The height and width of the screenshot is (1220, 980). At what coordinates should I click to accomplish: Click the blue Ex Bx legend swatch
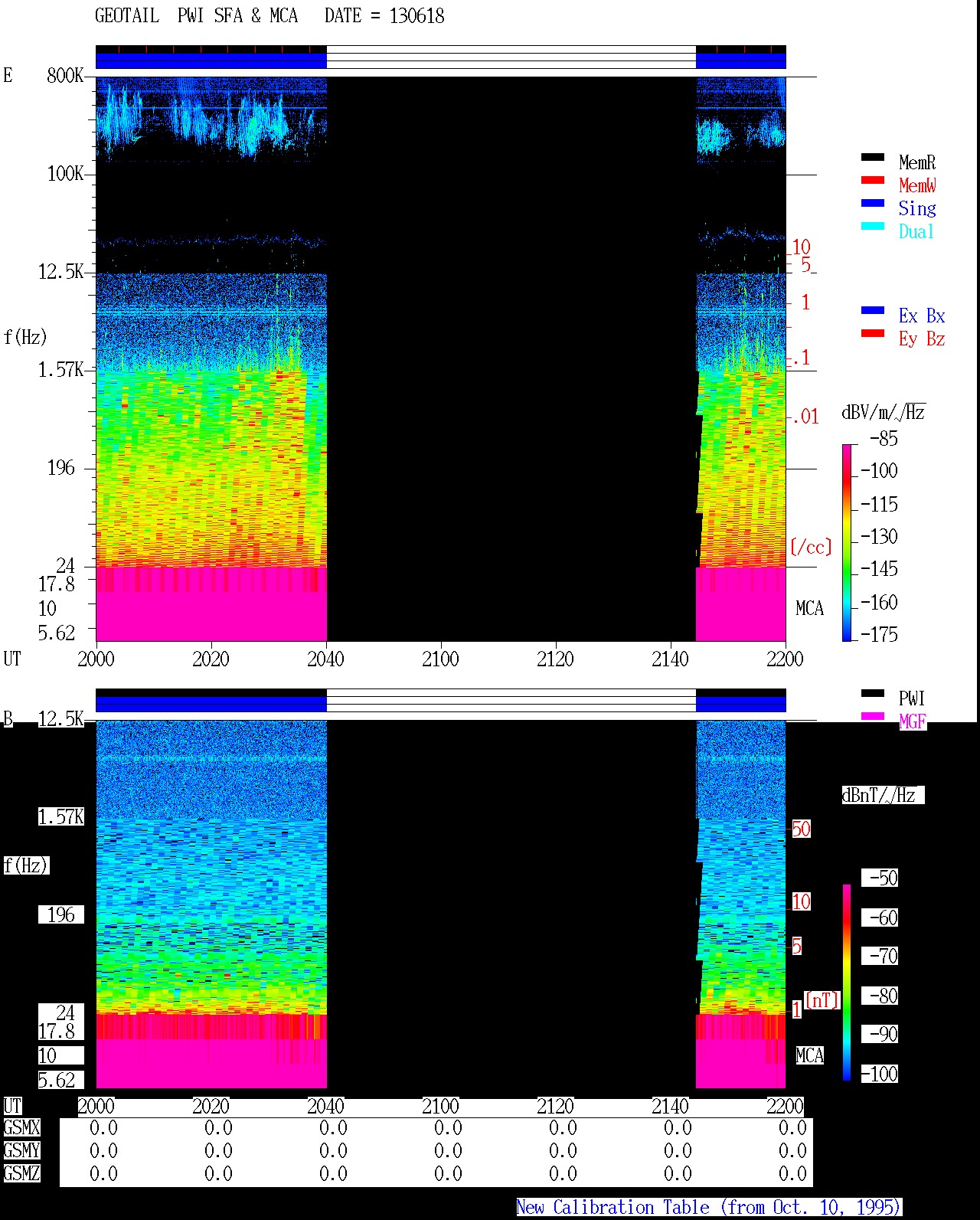click(872, 311)
